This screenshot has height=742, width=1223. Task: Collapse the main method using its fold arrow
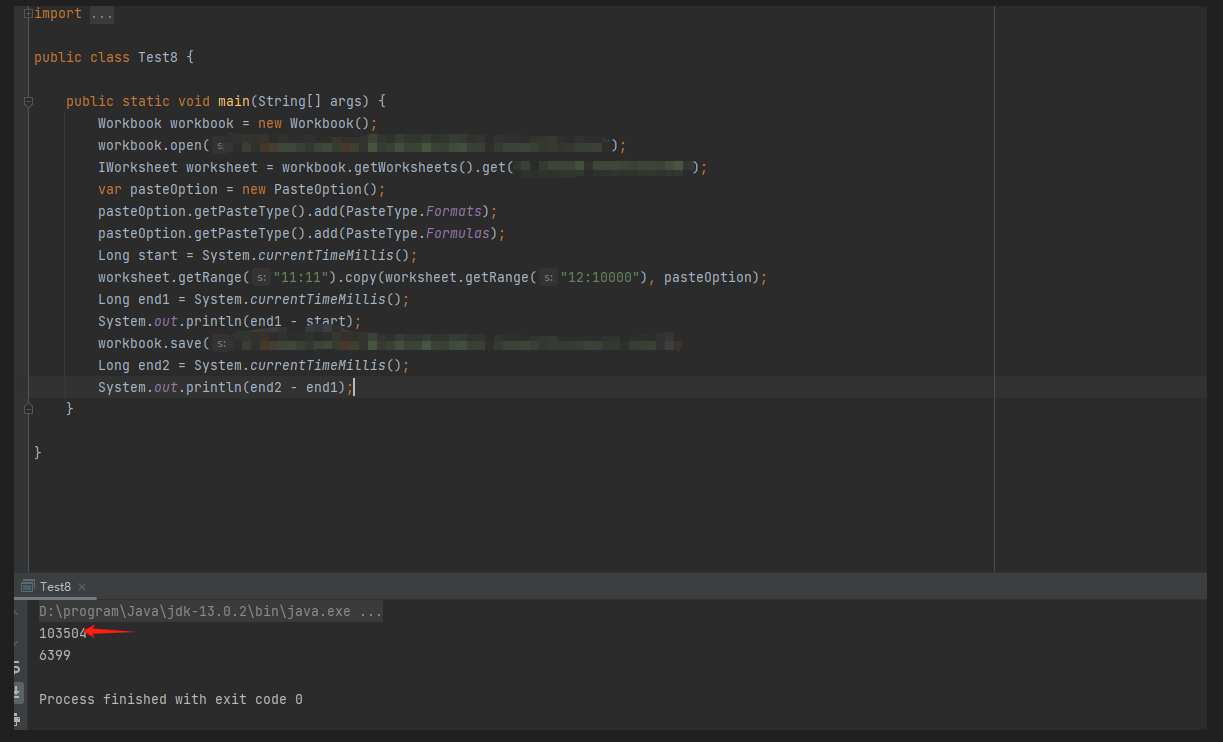(x=28, y=102)
